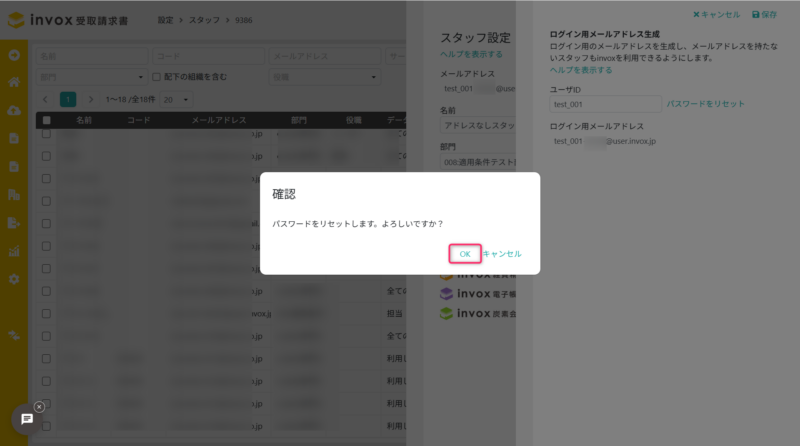The image size is (800, 446).
Task: Open ヘルプを表示する under ログイン用メールアドレス生成
Action: pos(581,70)
